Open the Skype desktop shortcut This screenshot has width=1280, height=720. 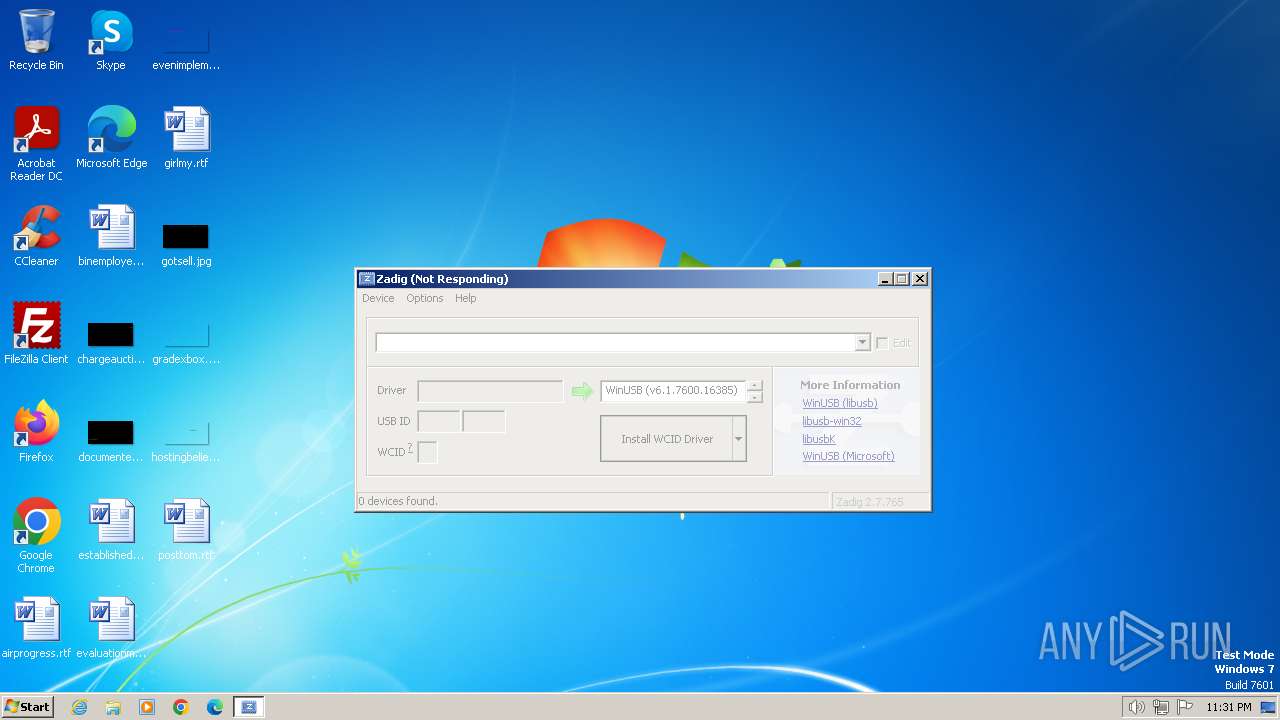click(x=110, y=40)
